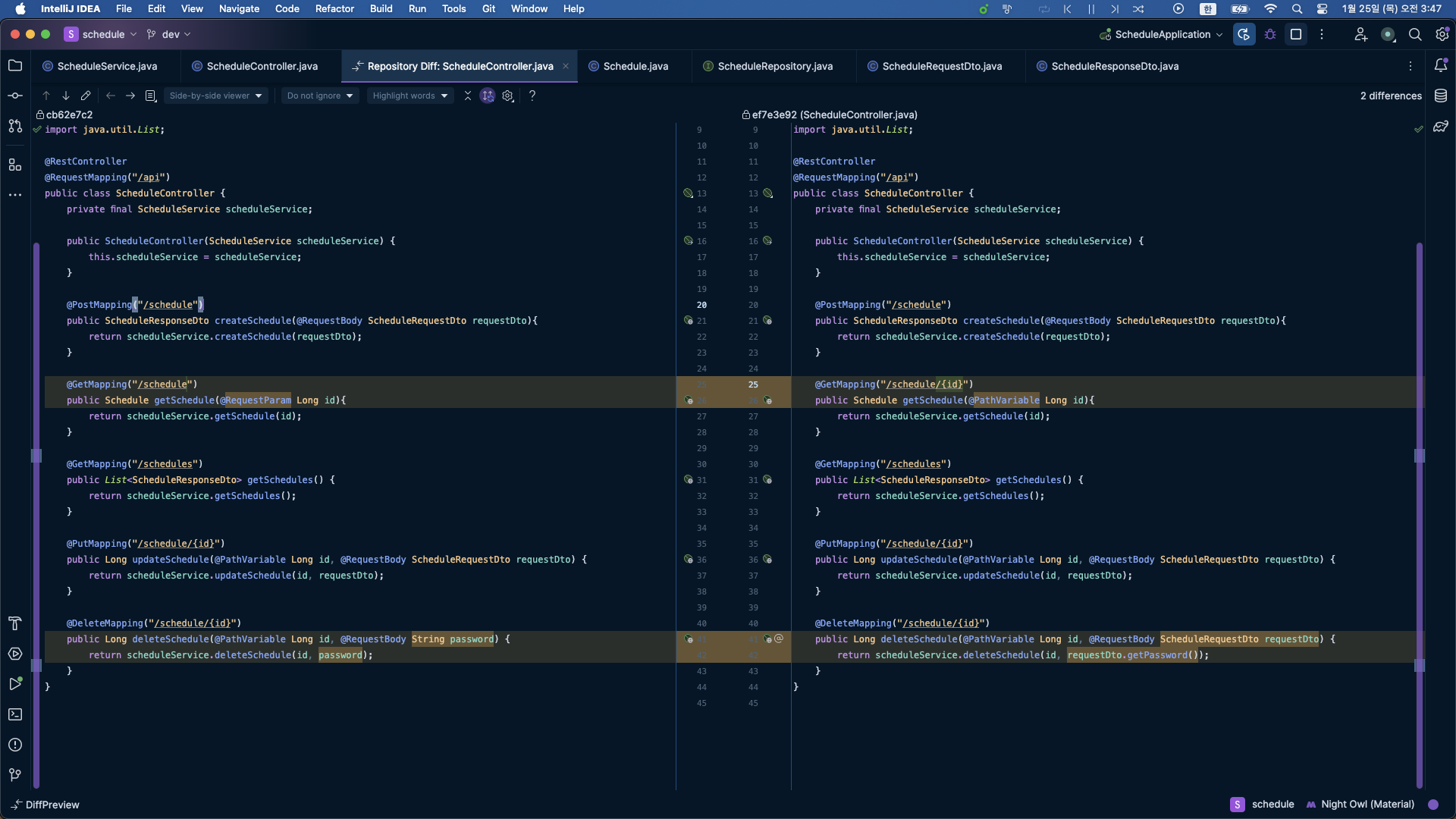Open the Highlight words dropdown
This screenshot has width=1456, height=819.
[409, 96]
